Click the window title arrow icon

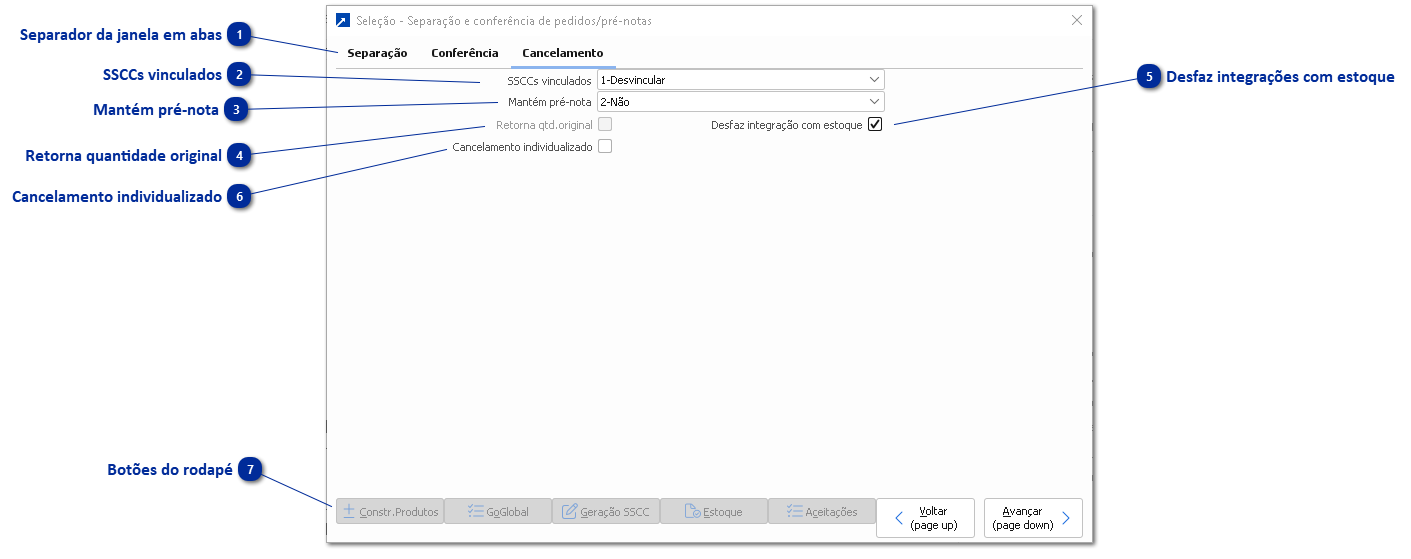(343, 20)
